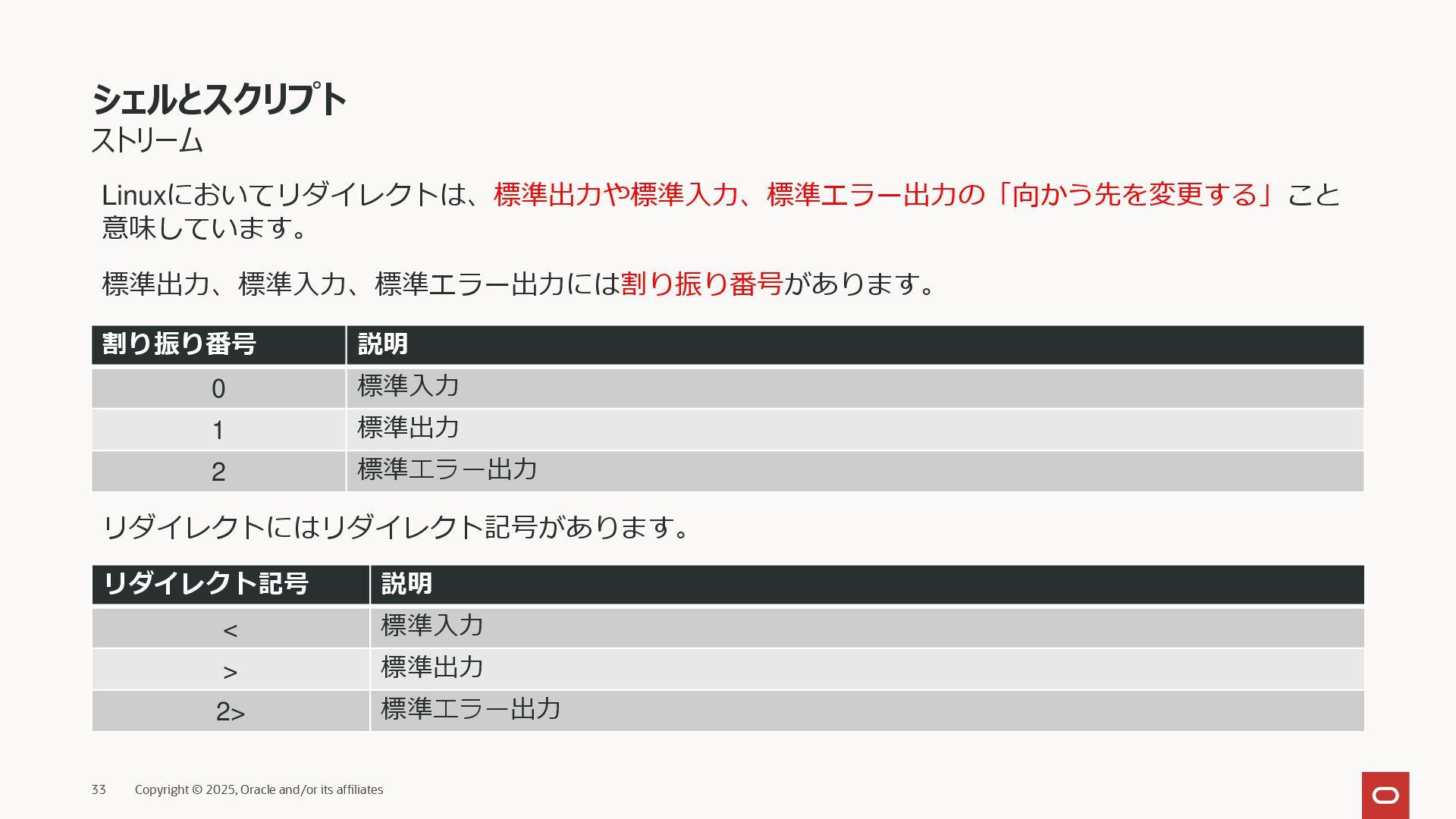Select the slide title シェルとスクリプト
1456x819 pixels.
click(219, 99)
